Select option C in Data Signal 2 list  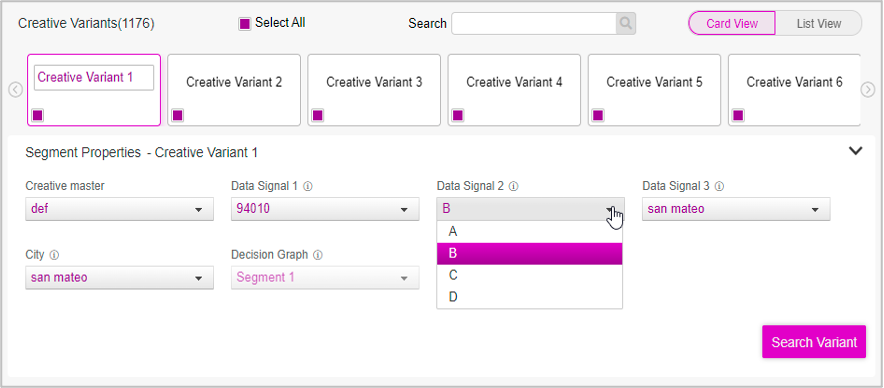coord(529,275)
